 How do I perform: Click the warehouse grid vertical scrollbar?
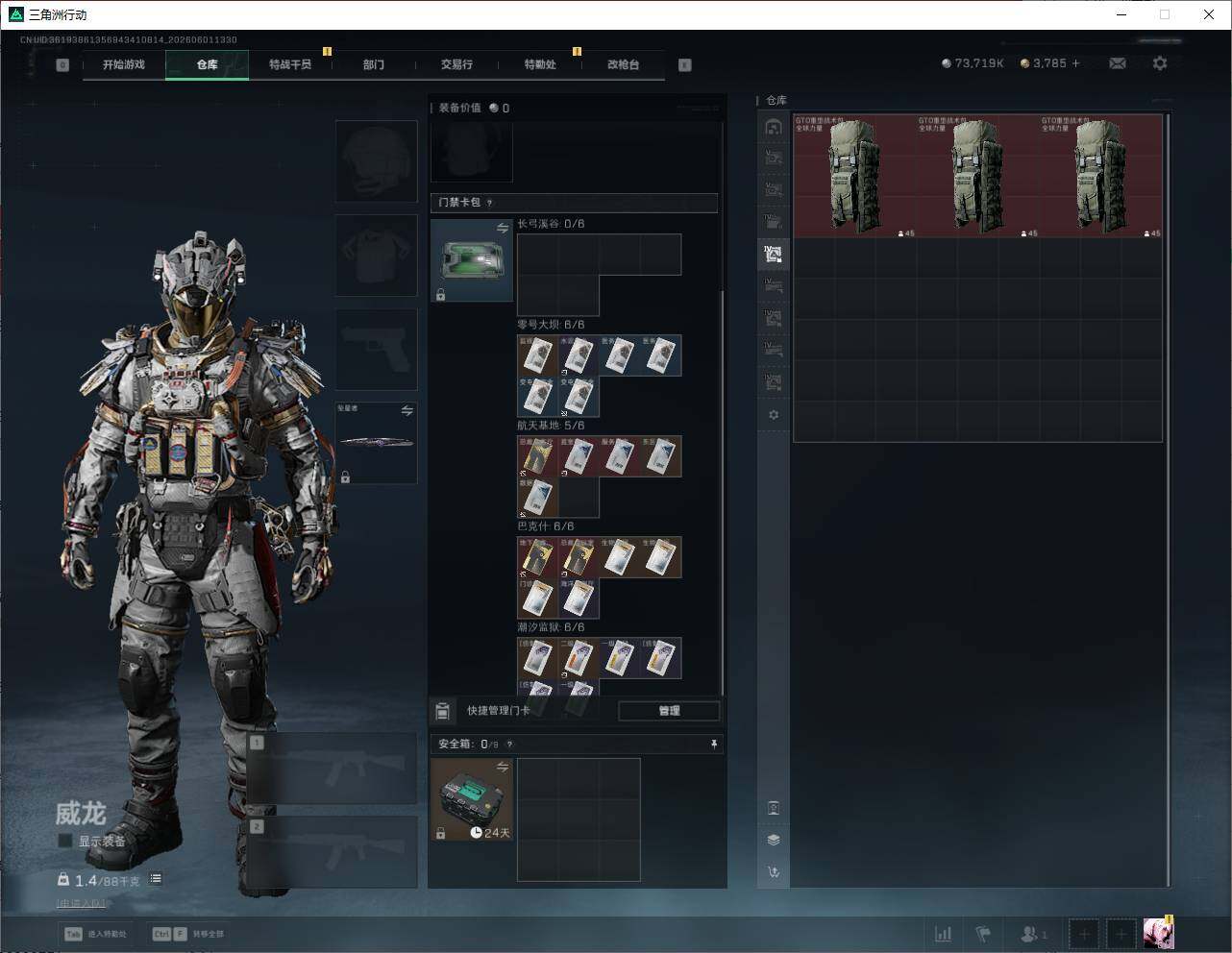[x=1169, y=500]
